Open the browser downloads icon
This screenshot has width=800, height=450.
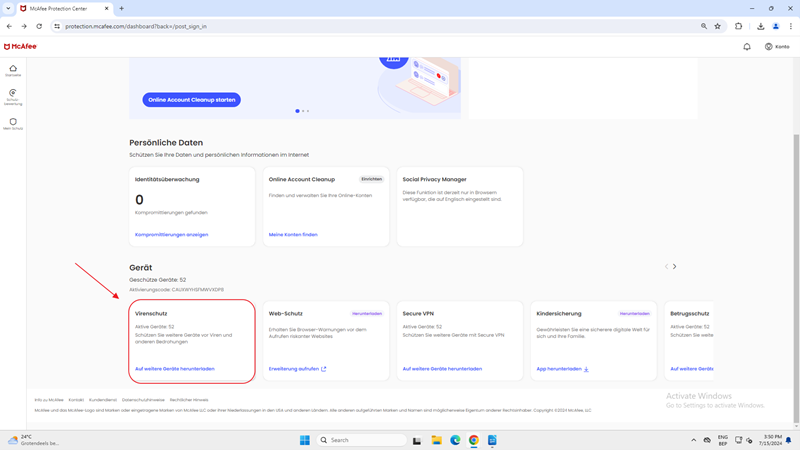click(761, 27)
